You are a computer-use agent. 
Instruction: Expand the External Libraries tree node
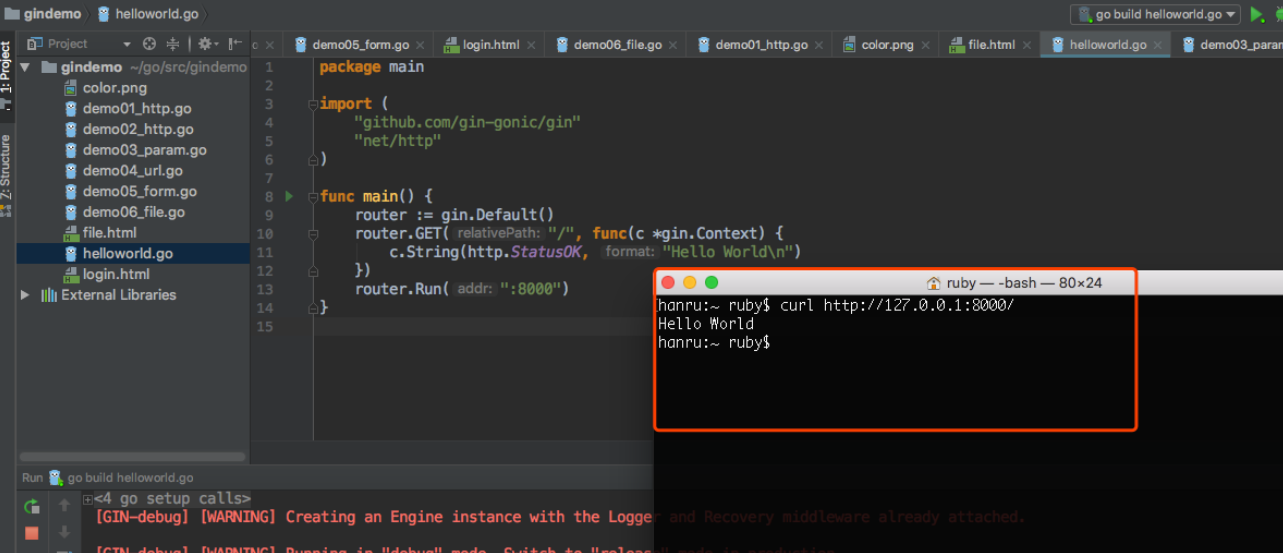(25, 295)
